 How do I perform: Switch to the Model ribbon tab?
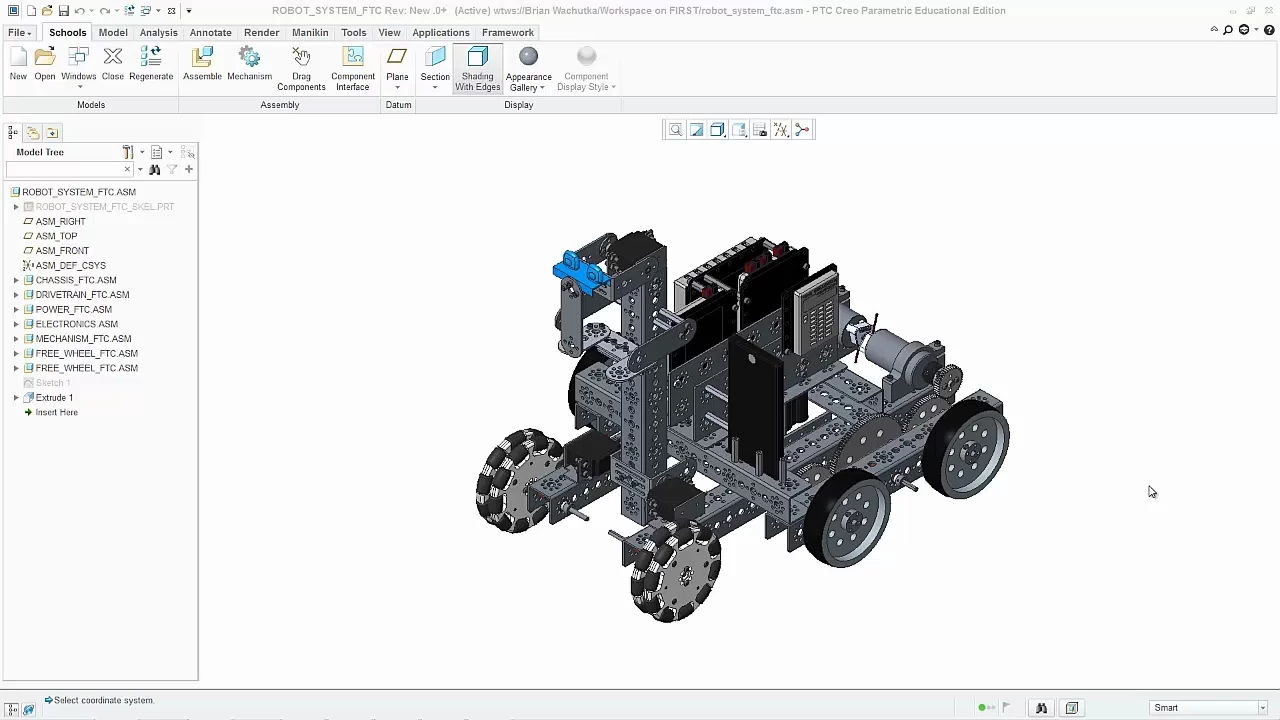click(x=113, y=32)
